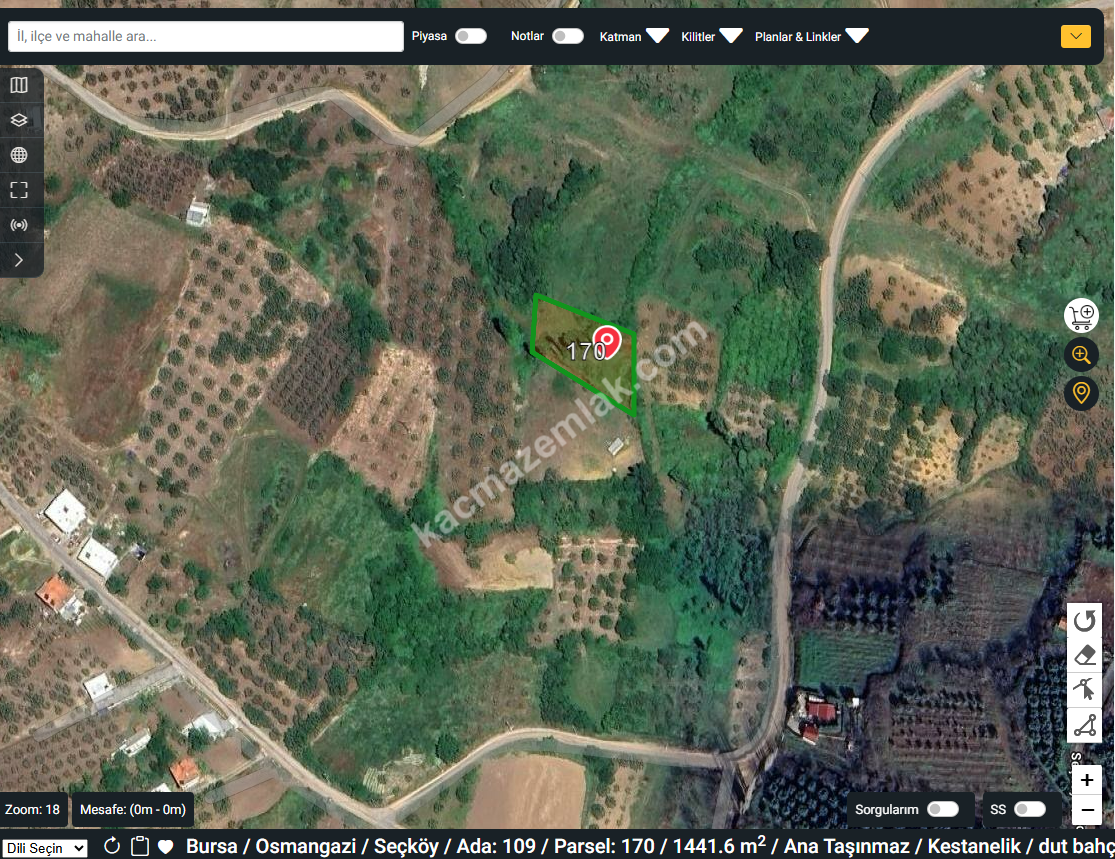Open the Planlar & Linkler menu

pos(811,36)
